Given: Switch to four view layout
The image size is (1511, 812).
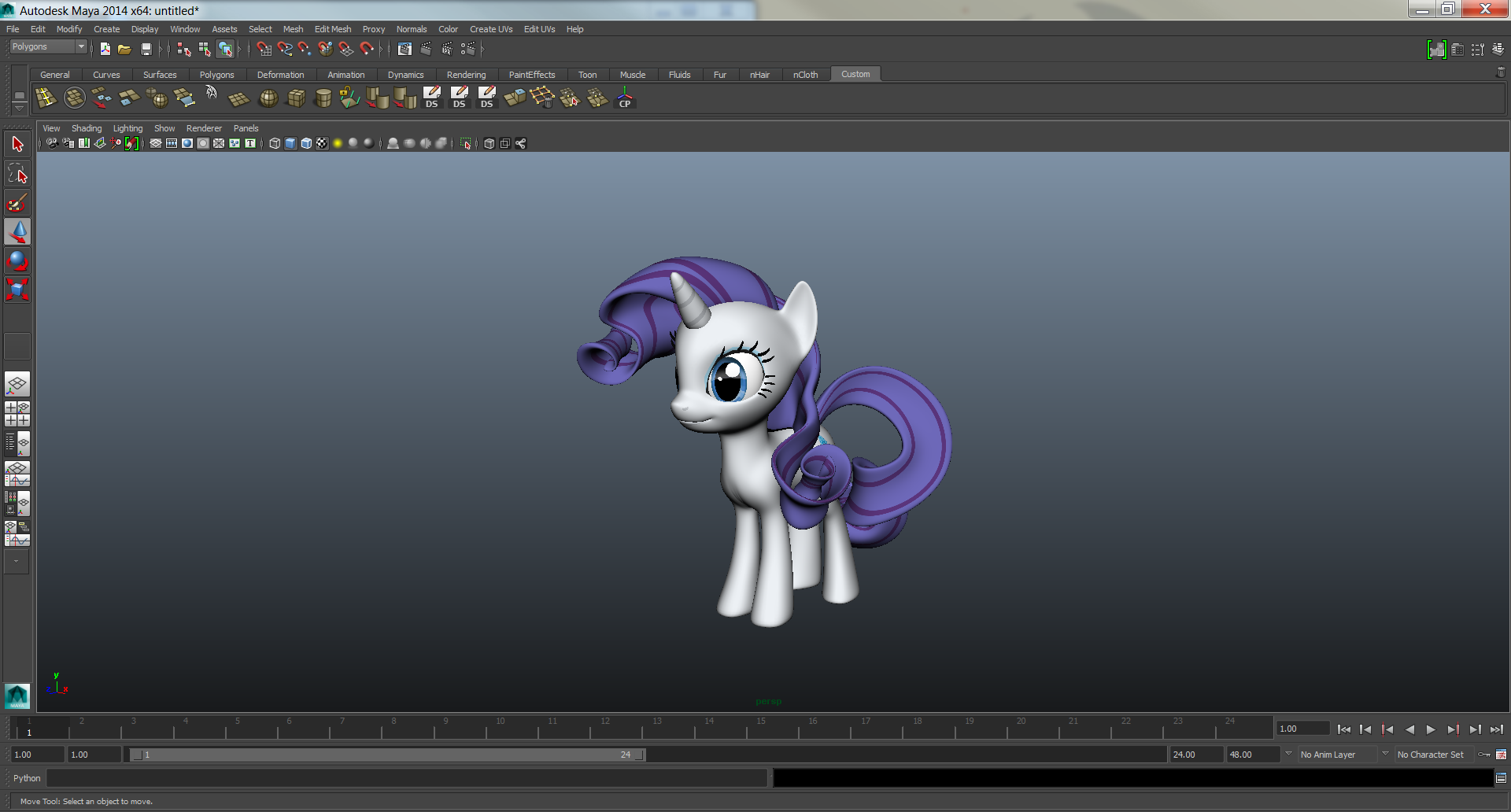Looking at the screenshot, I should (17, 414).
